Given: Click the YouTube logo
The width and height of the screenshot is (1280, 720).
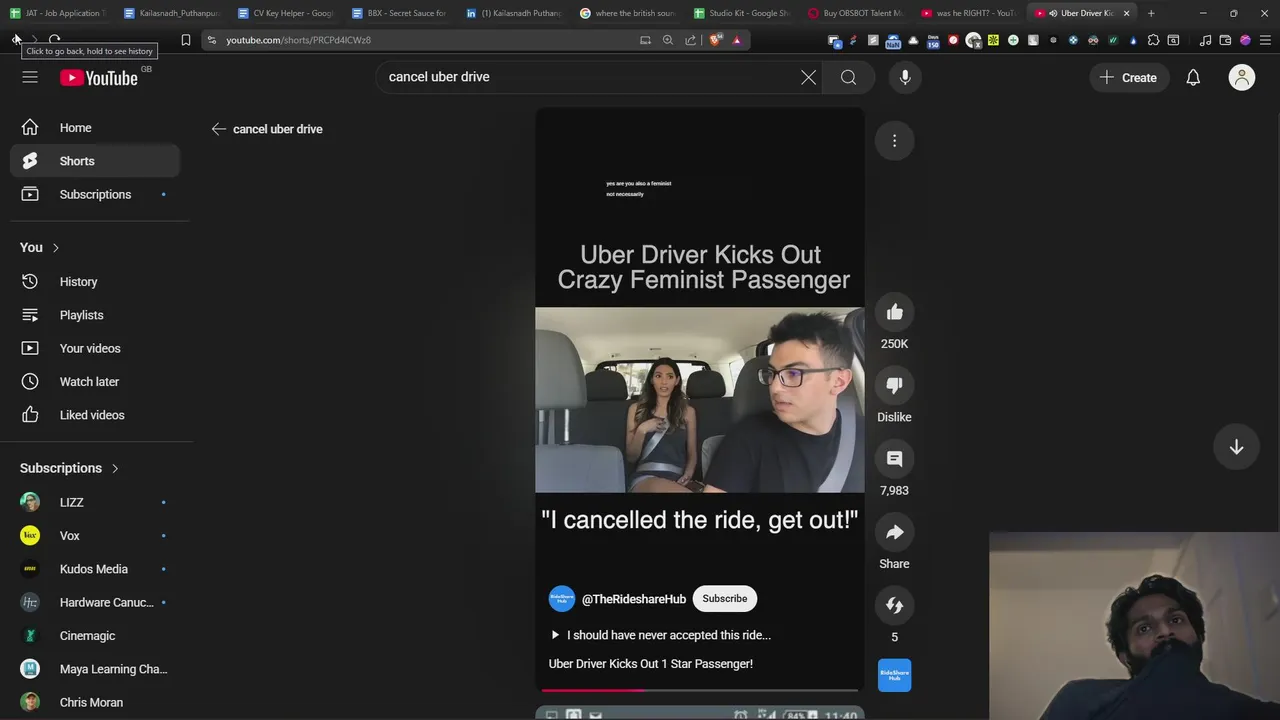Looking at the screenshot, I should click(x=98, y=78).
